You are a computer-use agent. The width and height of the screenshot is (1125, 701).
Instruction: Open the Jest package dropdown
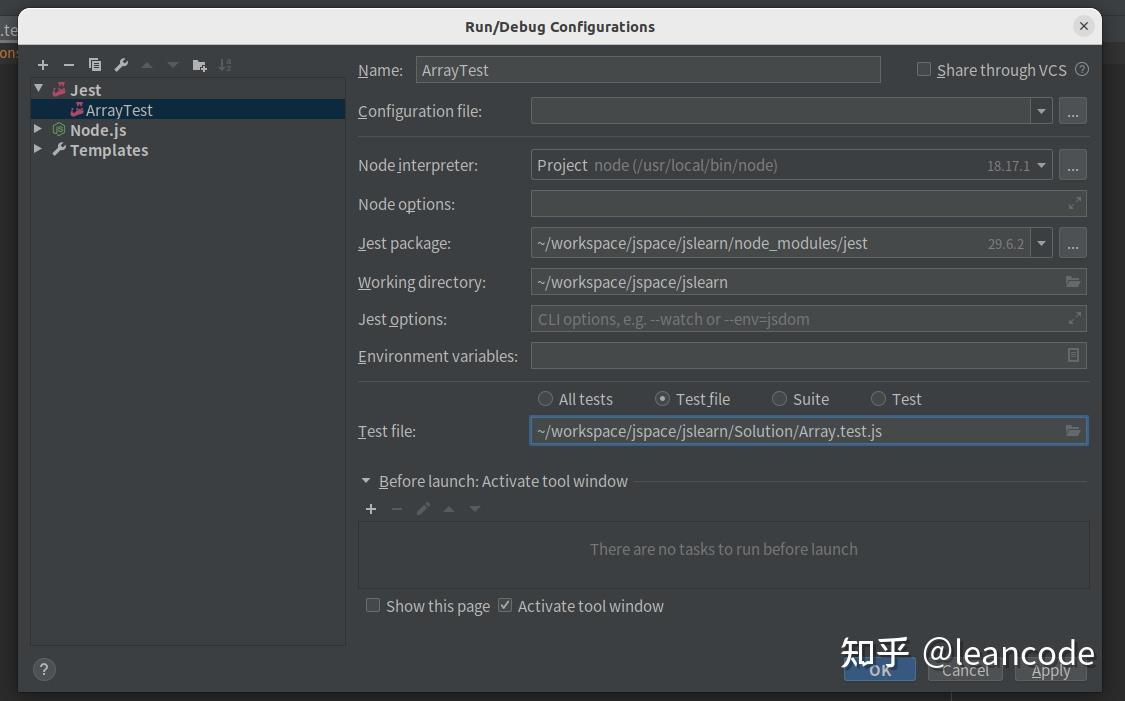(x=1041, y=243)
